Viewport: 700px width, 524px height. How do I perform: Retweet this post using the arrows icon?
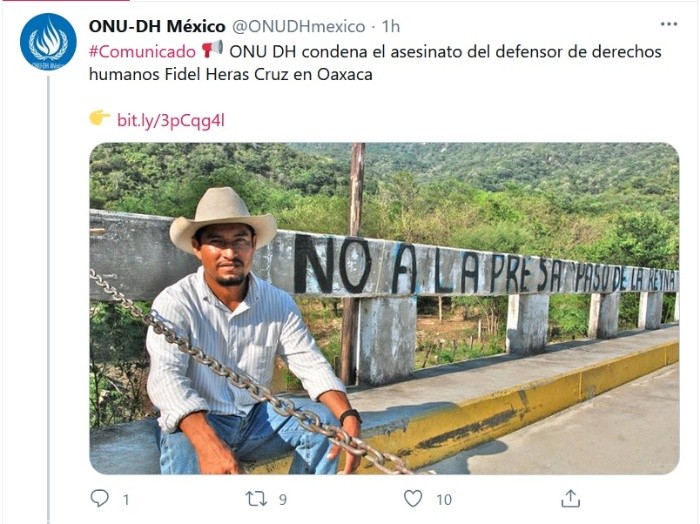pyautogui.click(x=256, y=499)
